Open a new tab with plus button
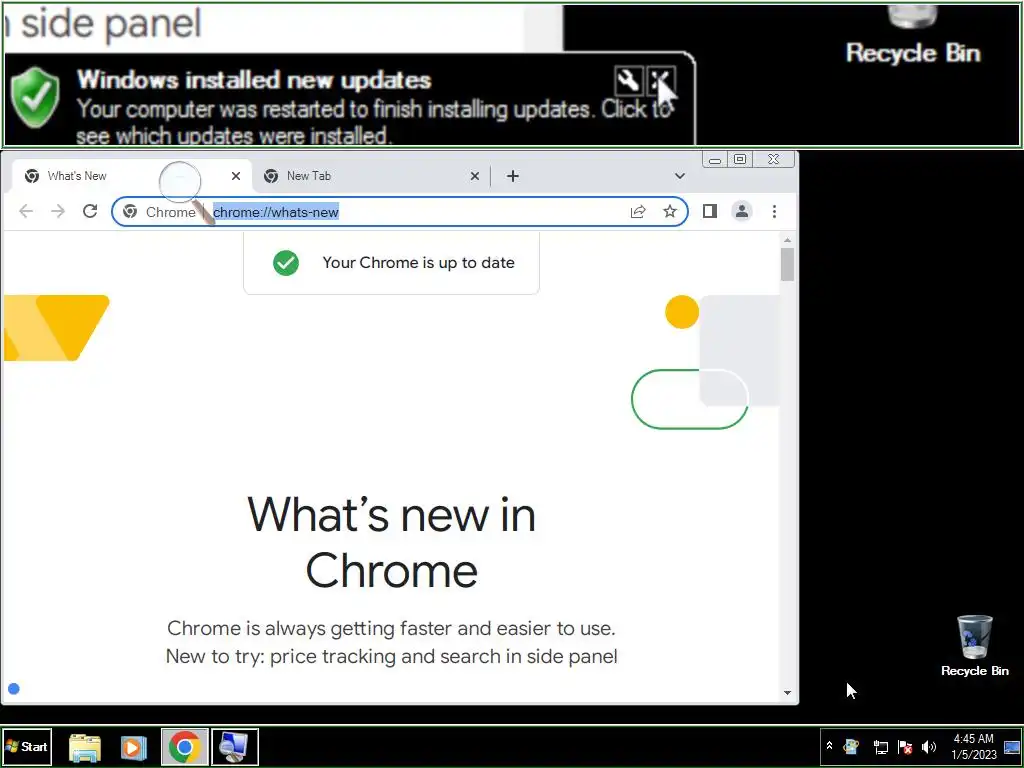1024x768 pixels. click(x=513, y=176)
